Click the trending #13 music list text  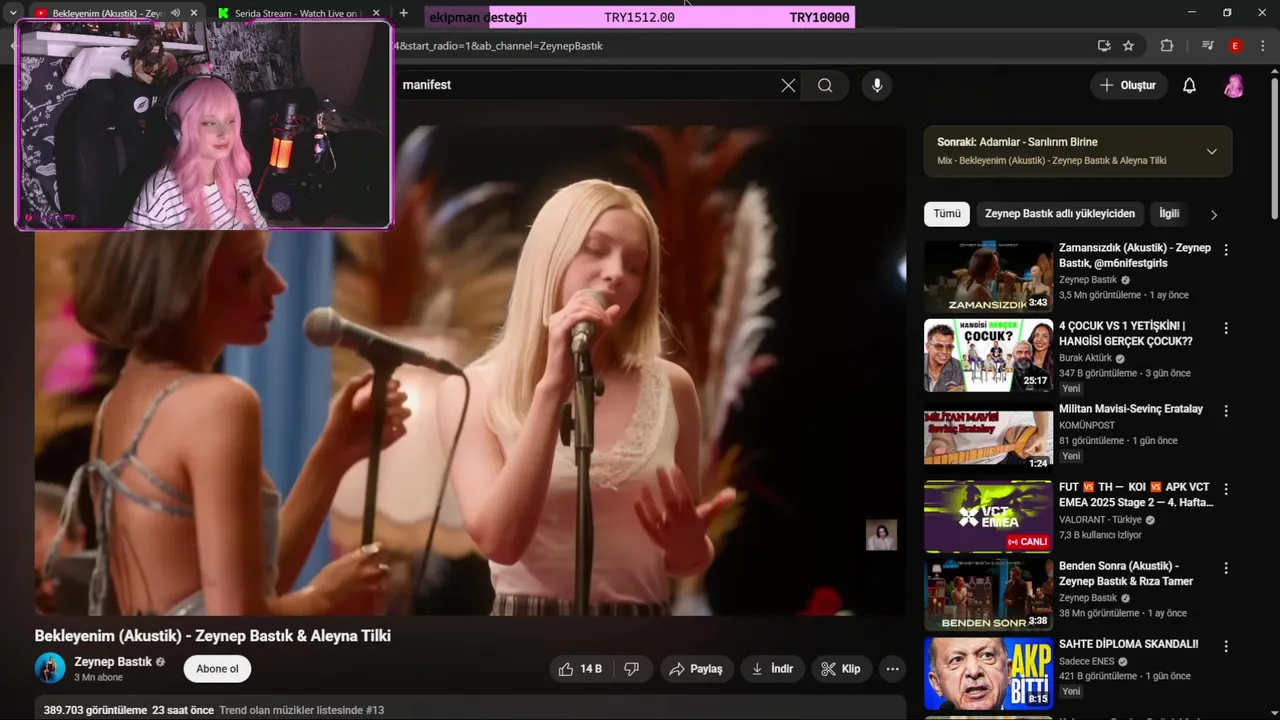(x=301, y=710)
